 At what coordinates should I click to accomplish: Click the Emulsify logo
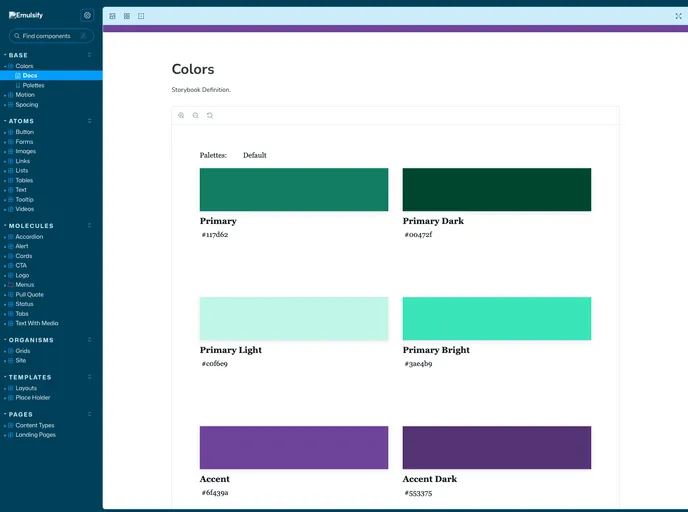[26, 15]
